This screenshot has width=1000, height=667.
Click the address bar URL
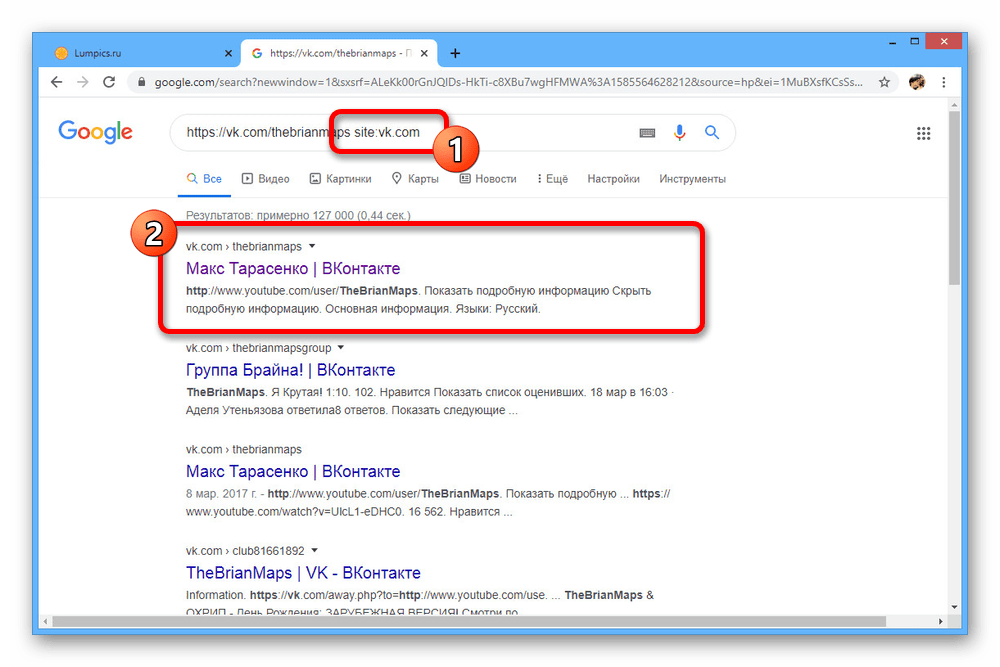(x=508, y=82)
